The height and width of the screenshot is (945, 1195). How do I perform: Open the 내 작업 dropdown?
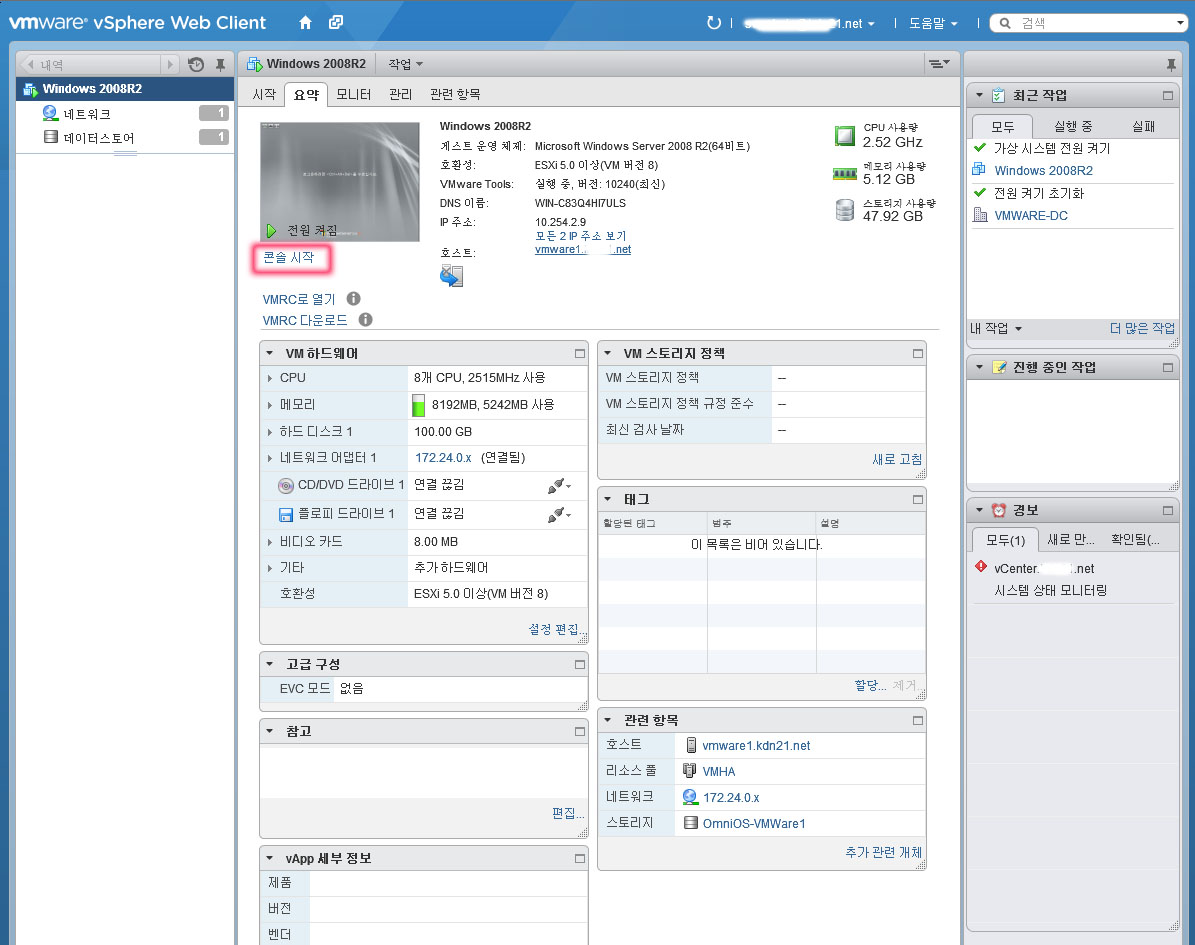[x=996, y=328]
